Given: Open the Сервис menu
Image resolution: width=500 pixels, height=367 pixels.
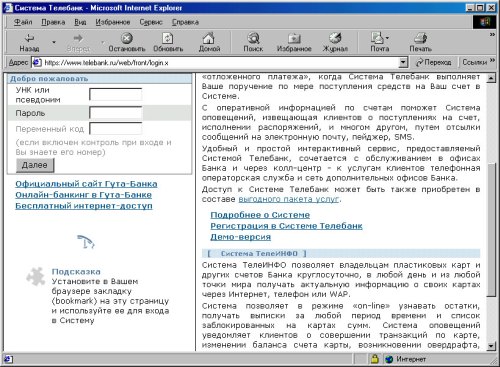Looking at the screenshot, I should coord(151,22).
